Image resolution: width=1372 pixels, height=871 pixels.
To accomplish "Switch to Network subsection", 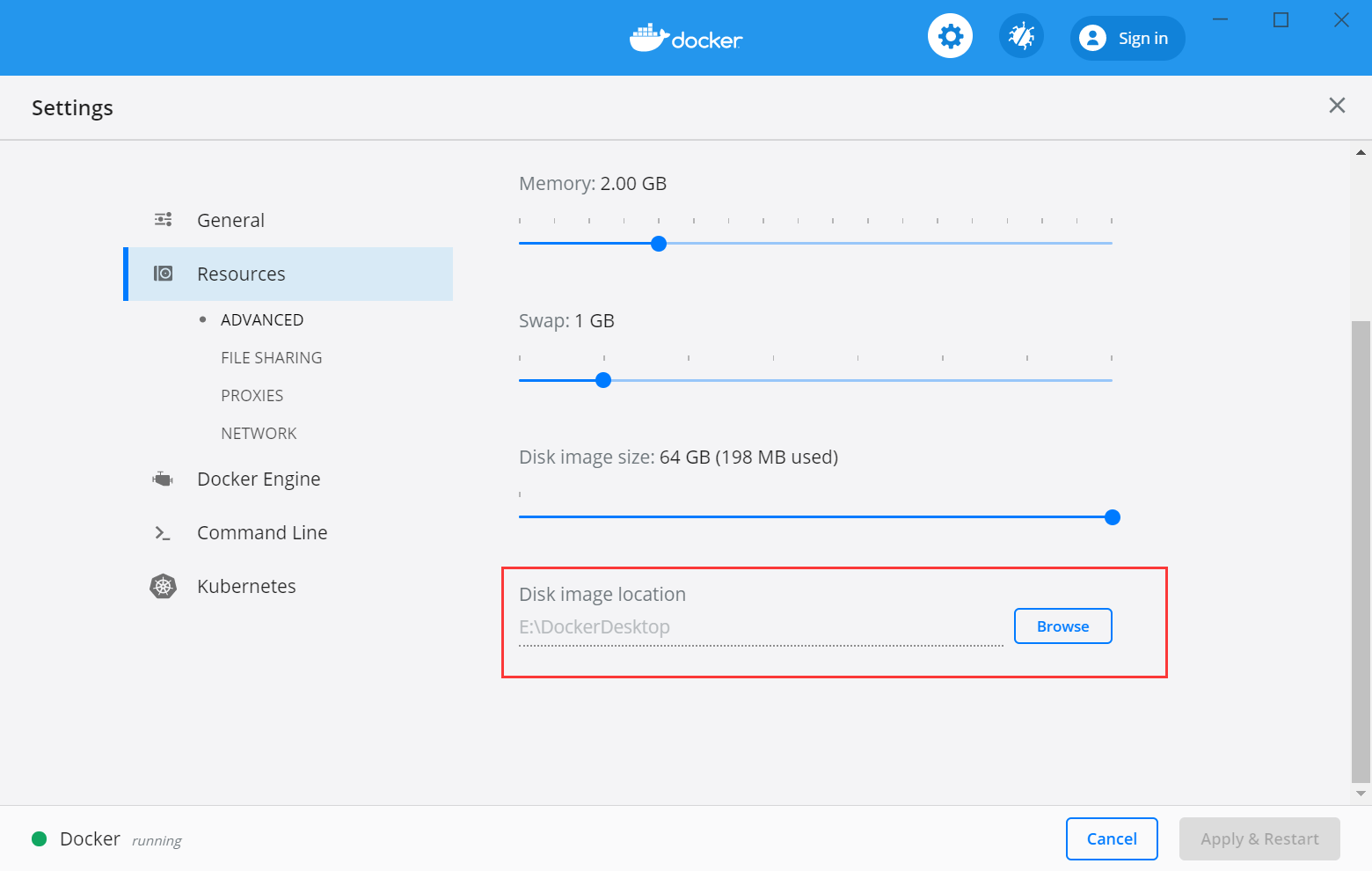I will (259, 433).
